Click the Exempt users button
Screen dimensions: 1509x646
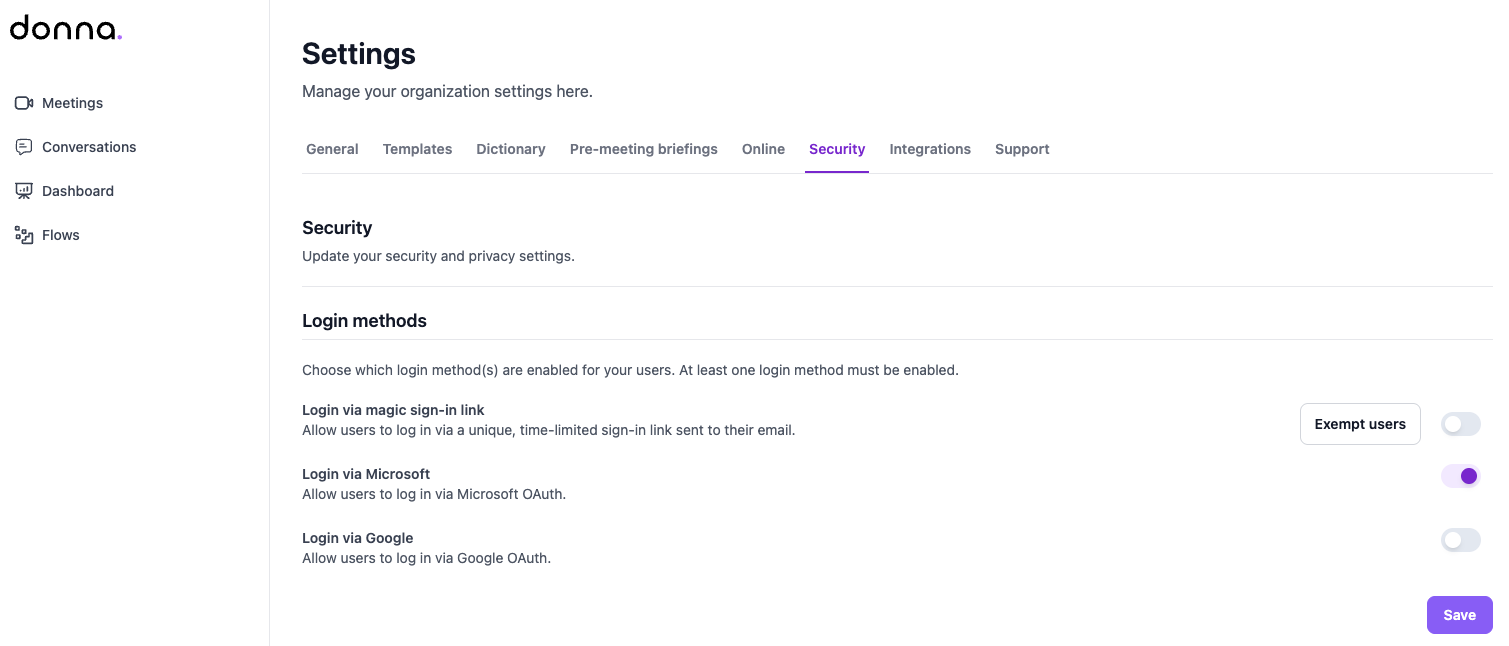1360,424
